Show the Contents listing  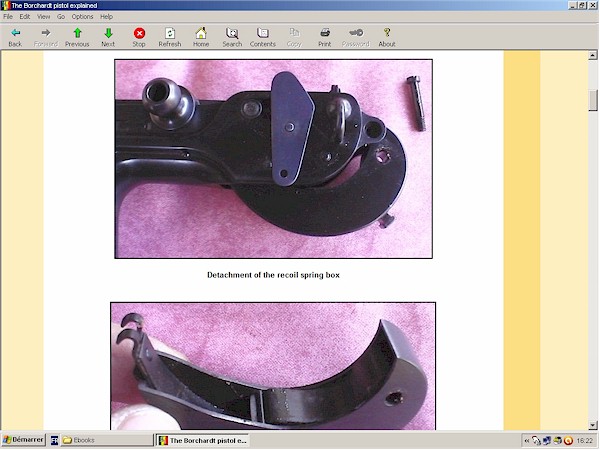coord(263,37)
